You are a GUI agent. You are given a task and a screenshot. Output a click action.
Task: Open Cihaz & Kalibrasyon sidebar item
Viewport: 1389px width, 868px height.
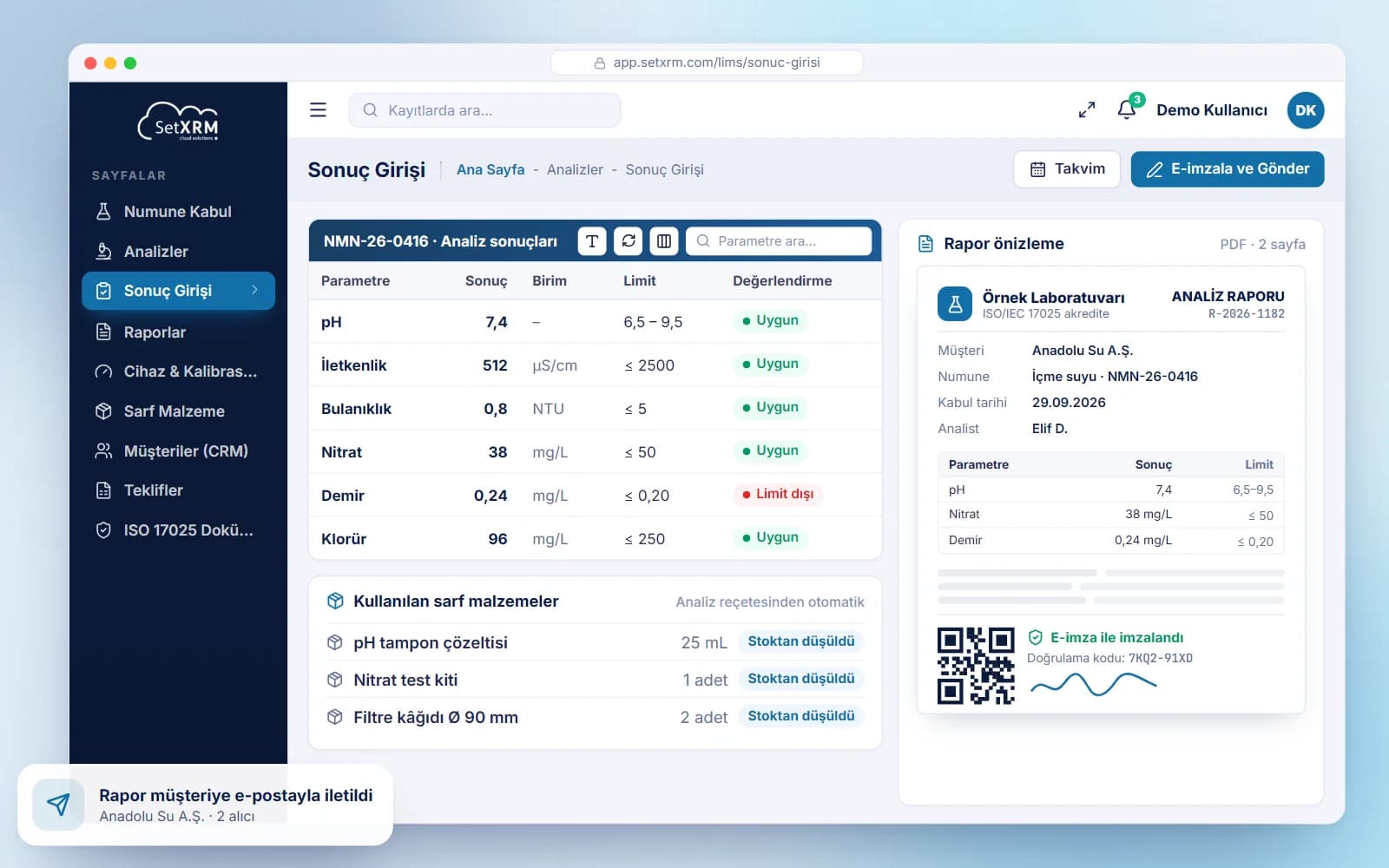178,372
